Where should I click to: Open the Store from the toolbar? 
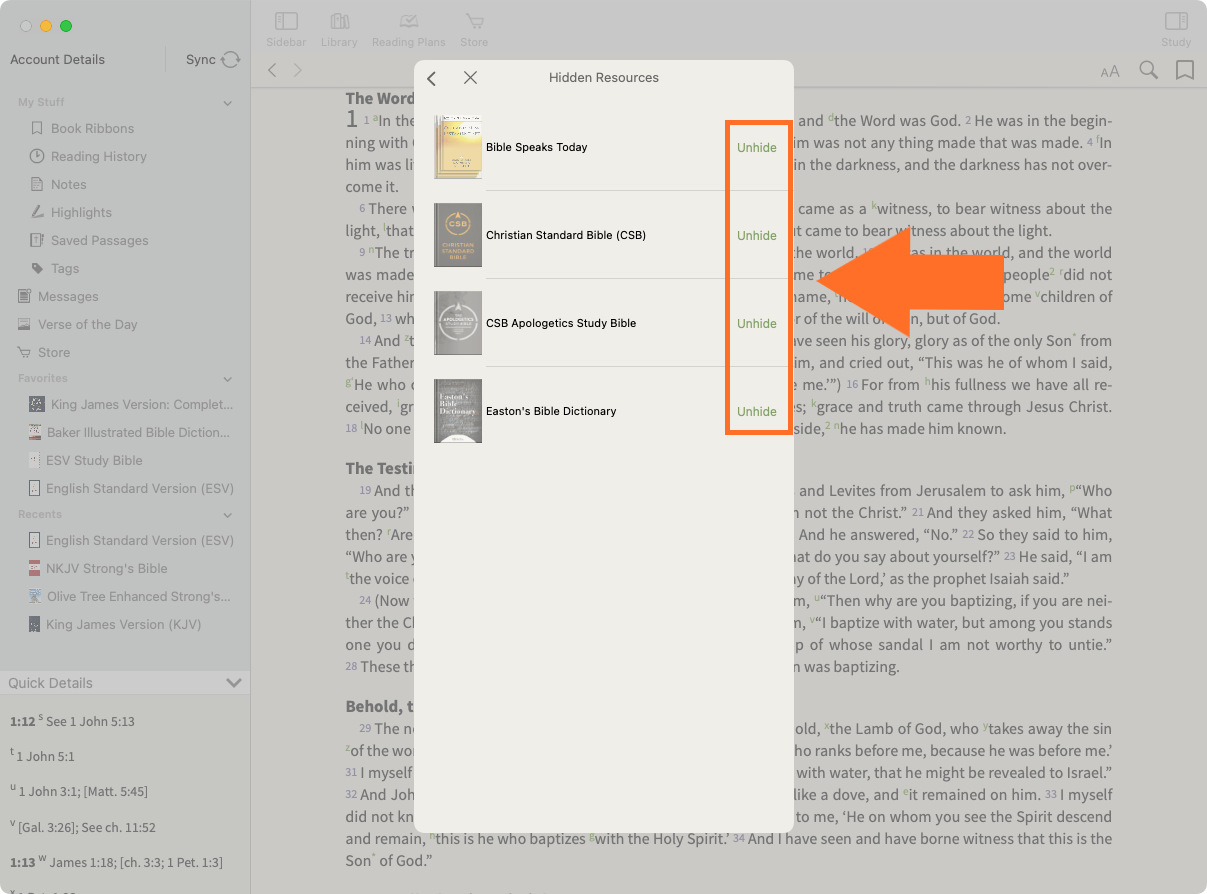[474, 29]
